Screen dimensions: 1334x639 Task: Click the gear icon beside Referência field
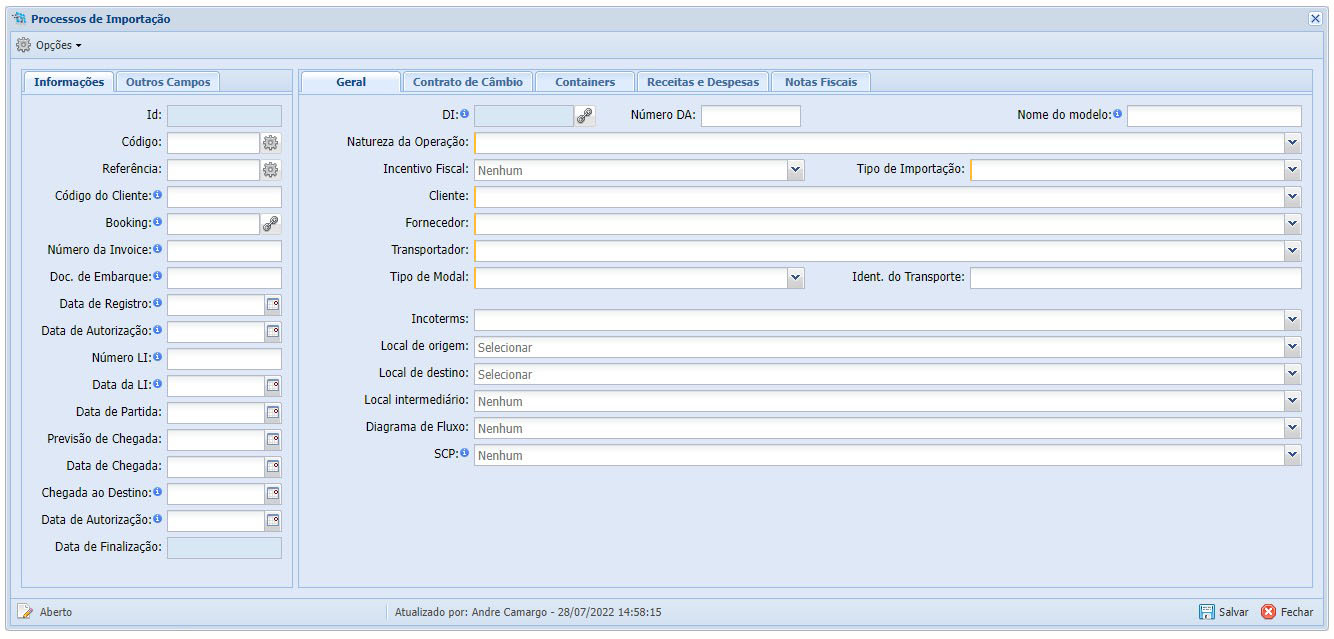coord(271,170)
